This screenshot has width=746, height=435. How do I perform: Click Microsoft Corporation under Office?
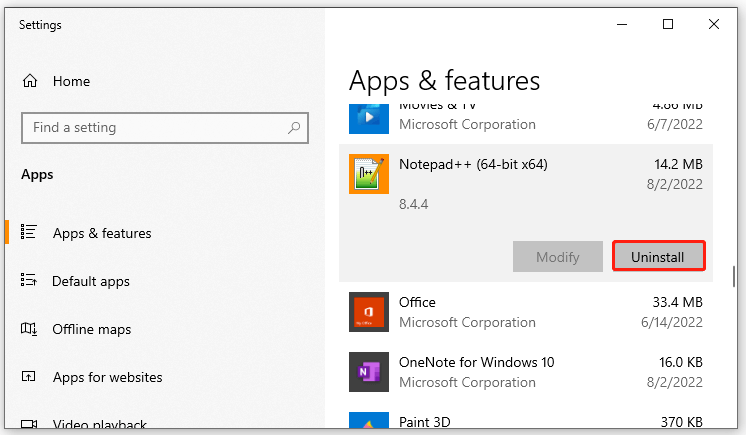coord(467,322)
